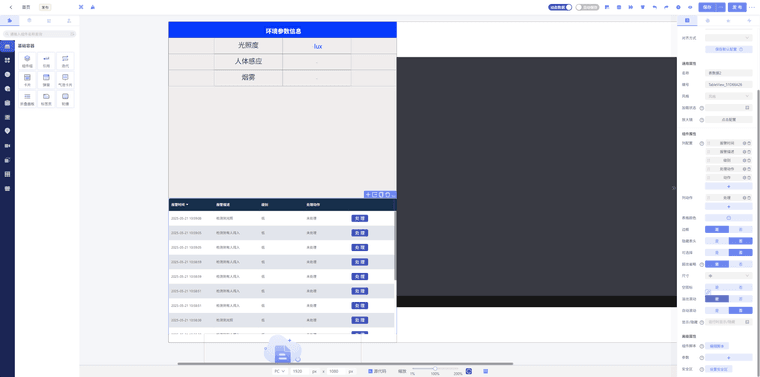Click the blue cross tool icon in header

(x=81, y=7)
